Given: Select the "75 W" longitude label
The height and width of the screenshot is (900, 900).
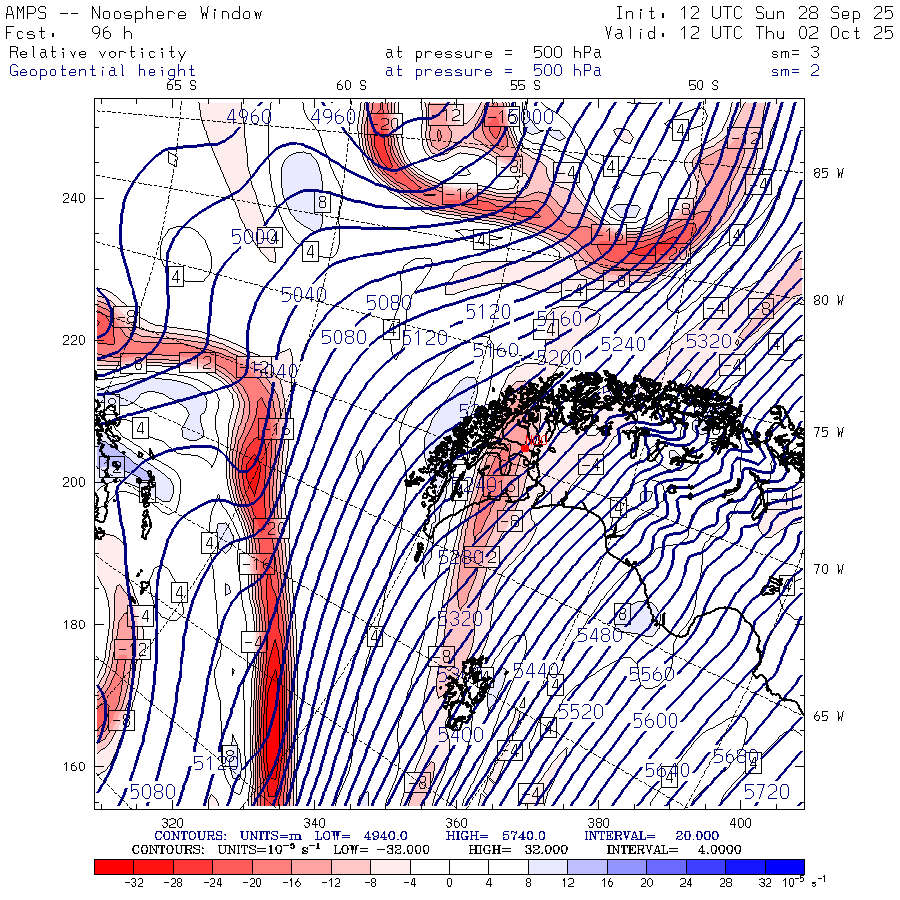Looking at the screenshot, I should (x=828, y=432).
